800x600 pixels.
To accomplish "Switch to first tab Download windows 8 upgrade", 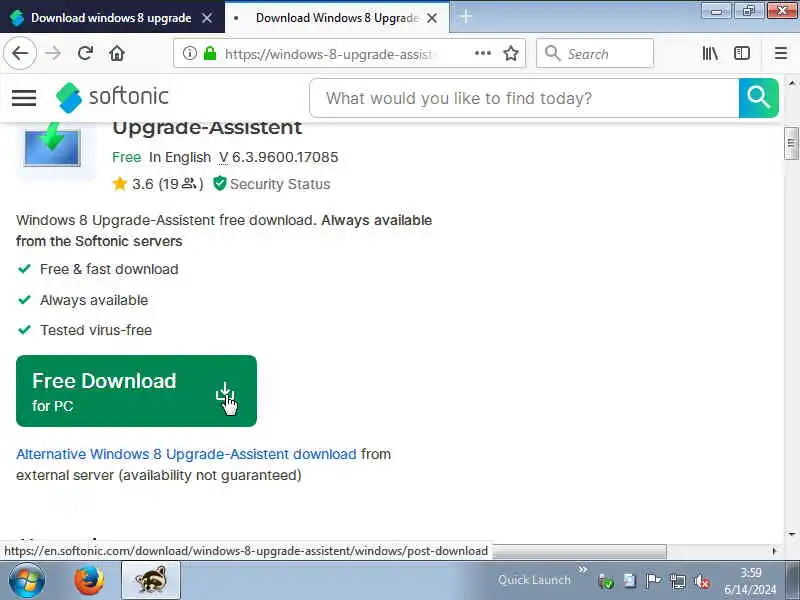I will click(x=112, y=18).
